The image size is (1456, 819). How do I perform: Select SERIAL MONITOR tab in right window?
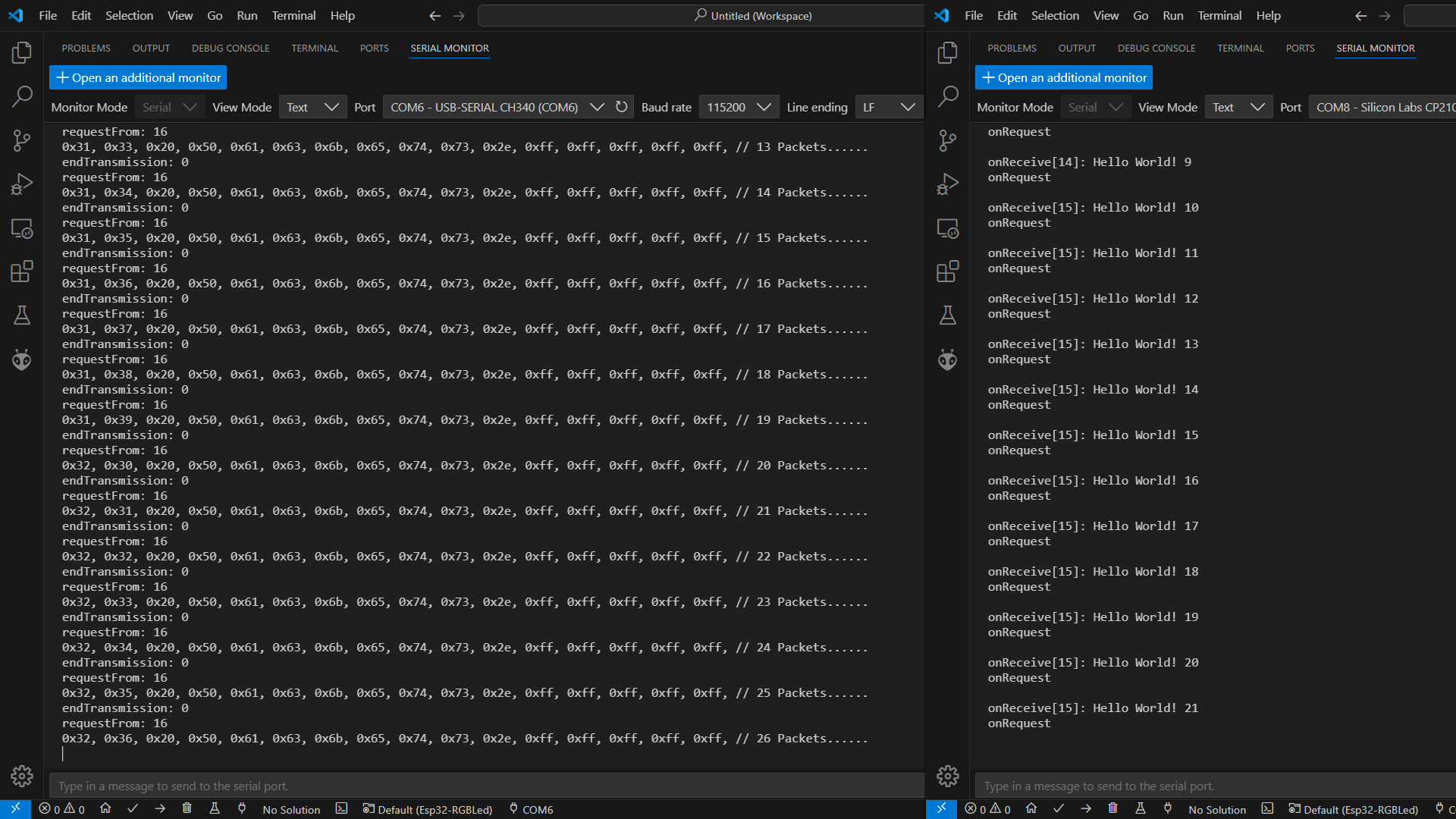[x=1375, y=49]
